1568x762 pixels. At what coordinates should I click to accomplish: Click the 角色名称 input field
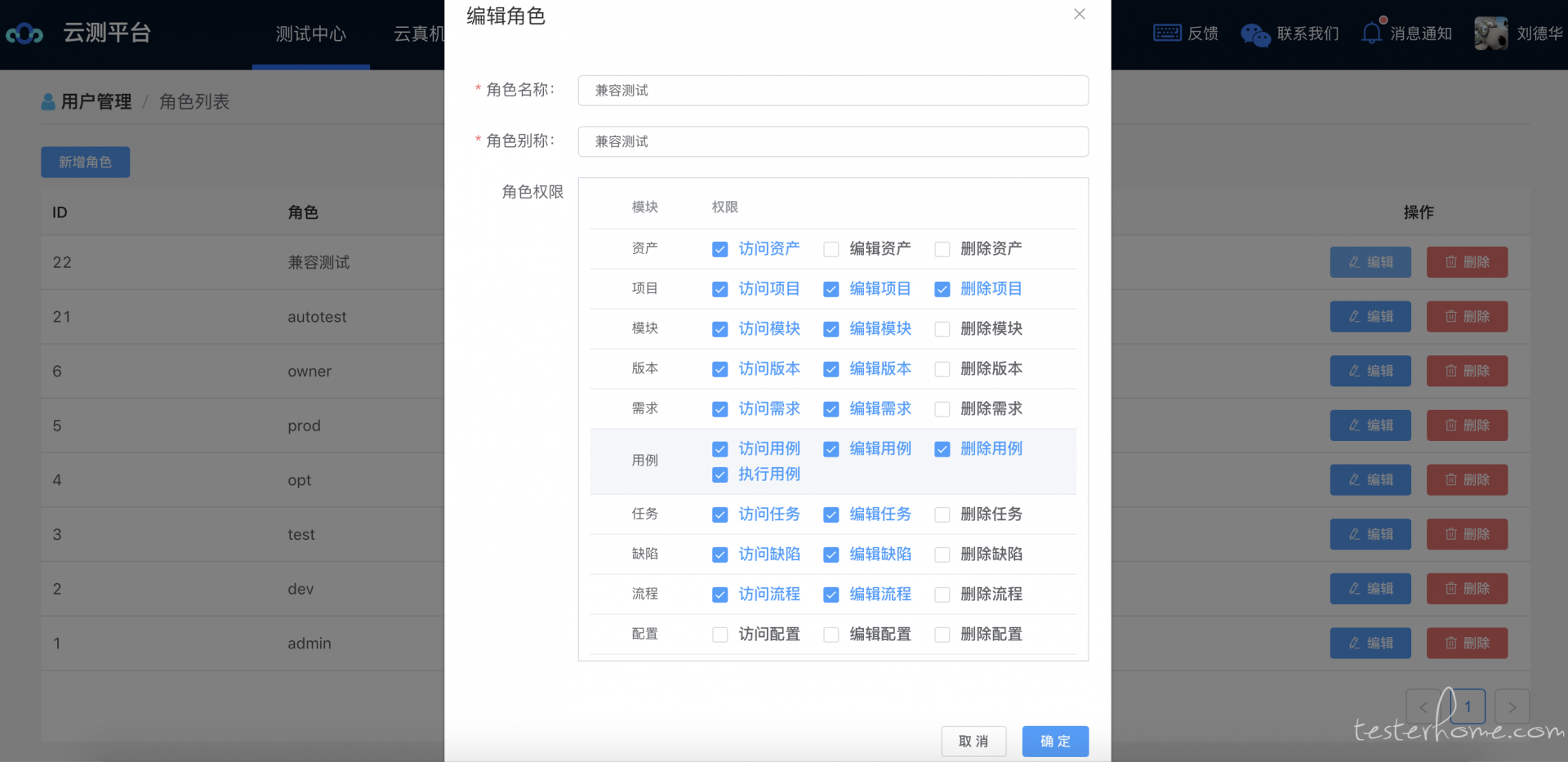click(832, 91)
